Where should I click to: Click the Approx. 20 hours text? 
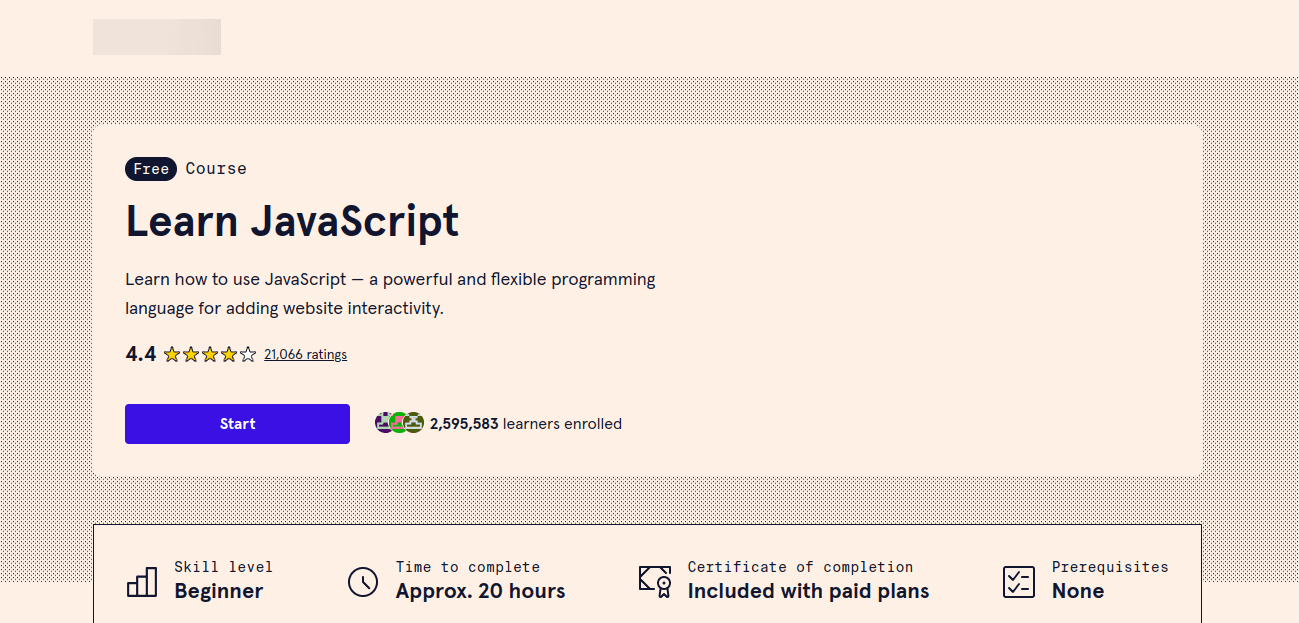point(480,591)
